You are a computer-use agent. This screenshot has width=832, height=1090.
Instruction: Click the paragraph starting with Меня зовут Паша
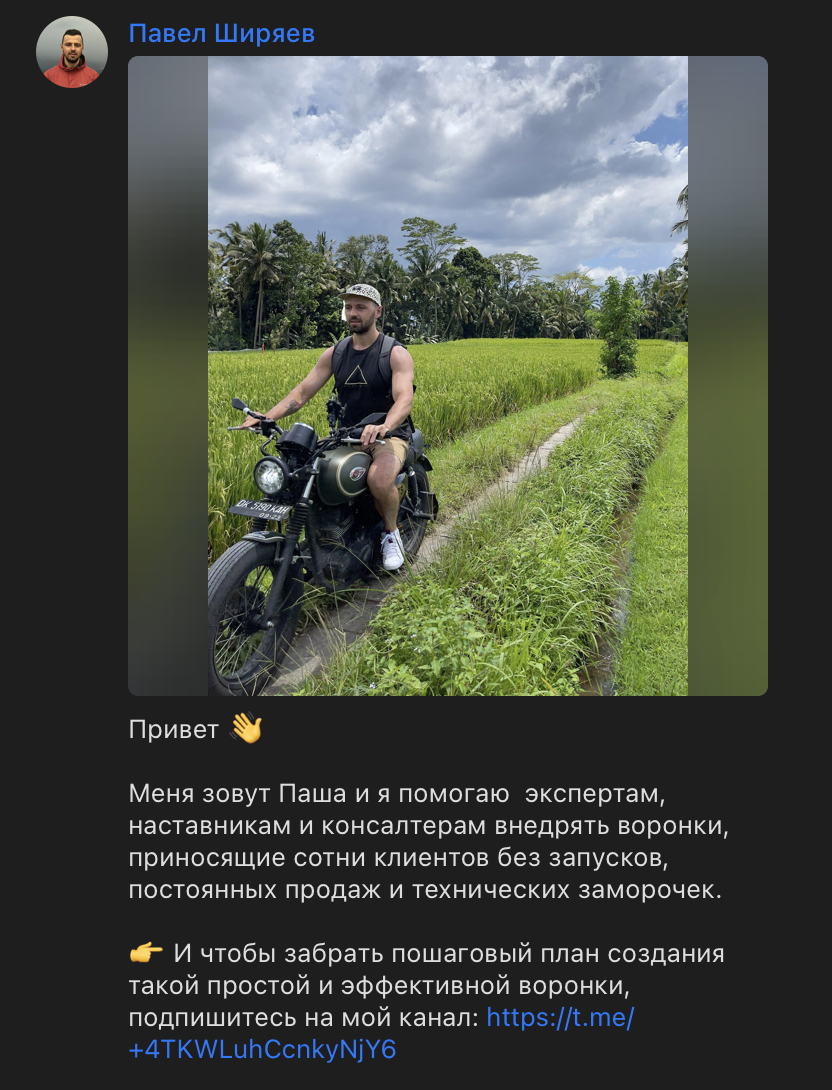[x=428, y=842]
